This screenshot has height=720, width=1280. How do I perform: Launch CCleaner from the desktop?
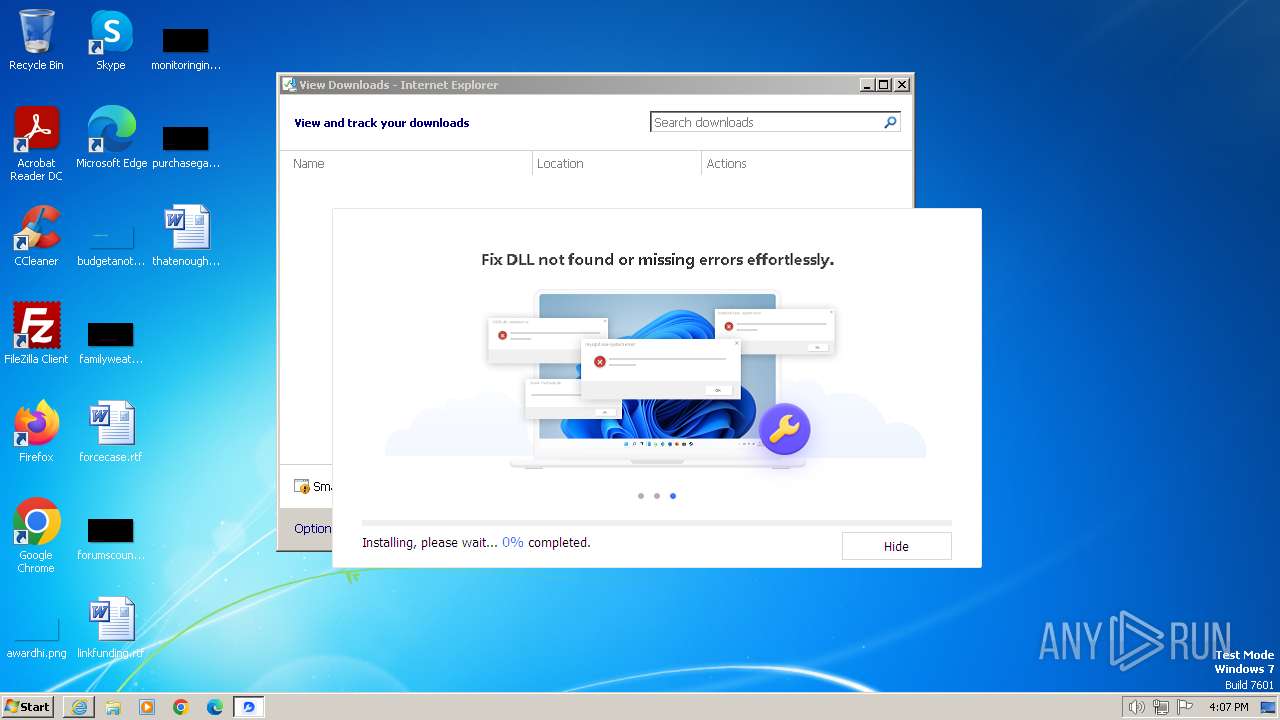point(36,235)
